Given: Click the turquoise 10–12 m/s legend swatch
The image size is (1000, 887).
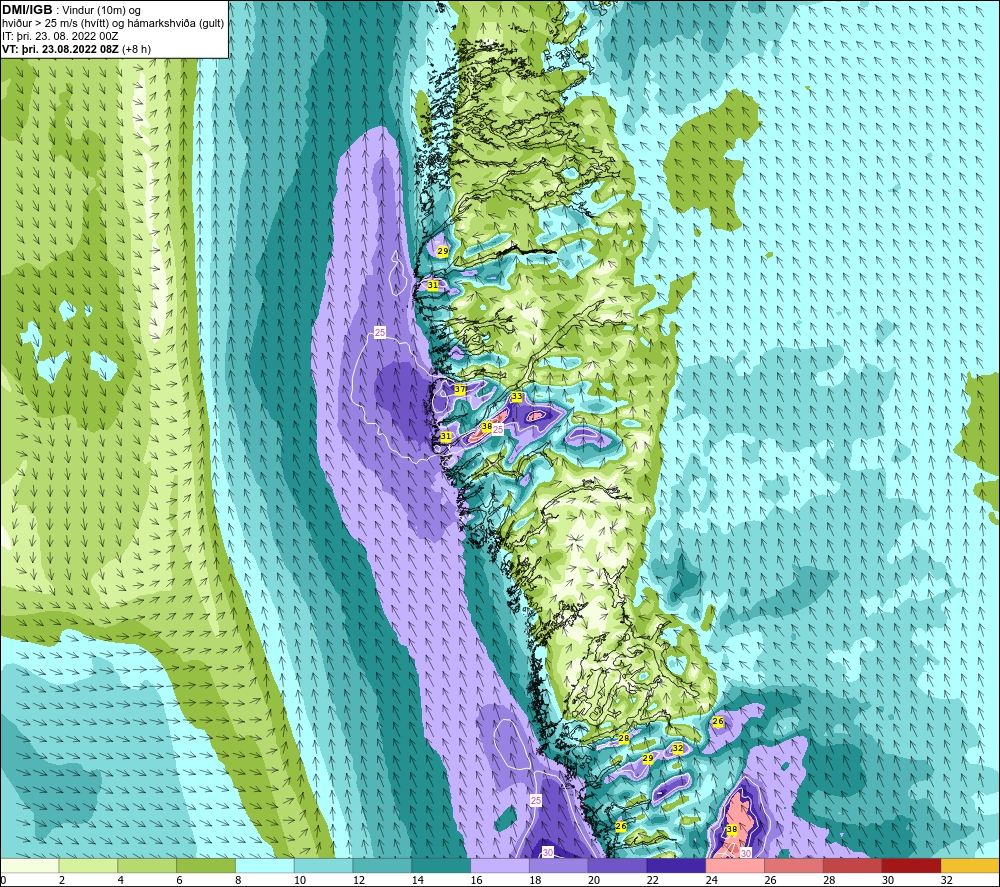Looking at the screenshot, I should coord(323,866).
